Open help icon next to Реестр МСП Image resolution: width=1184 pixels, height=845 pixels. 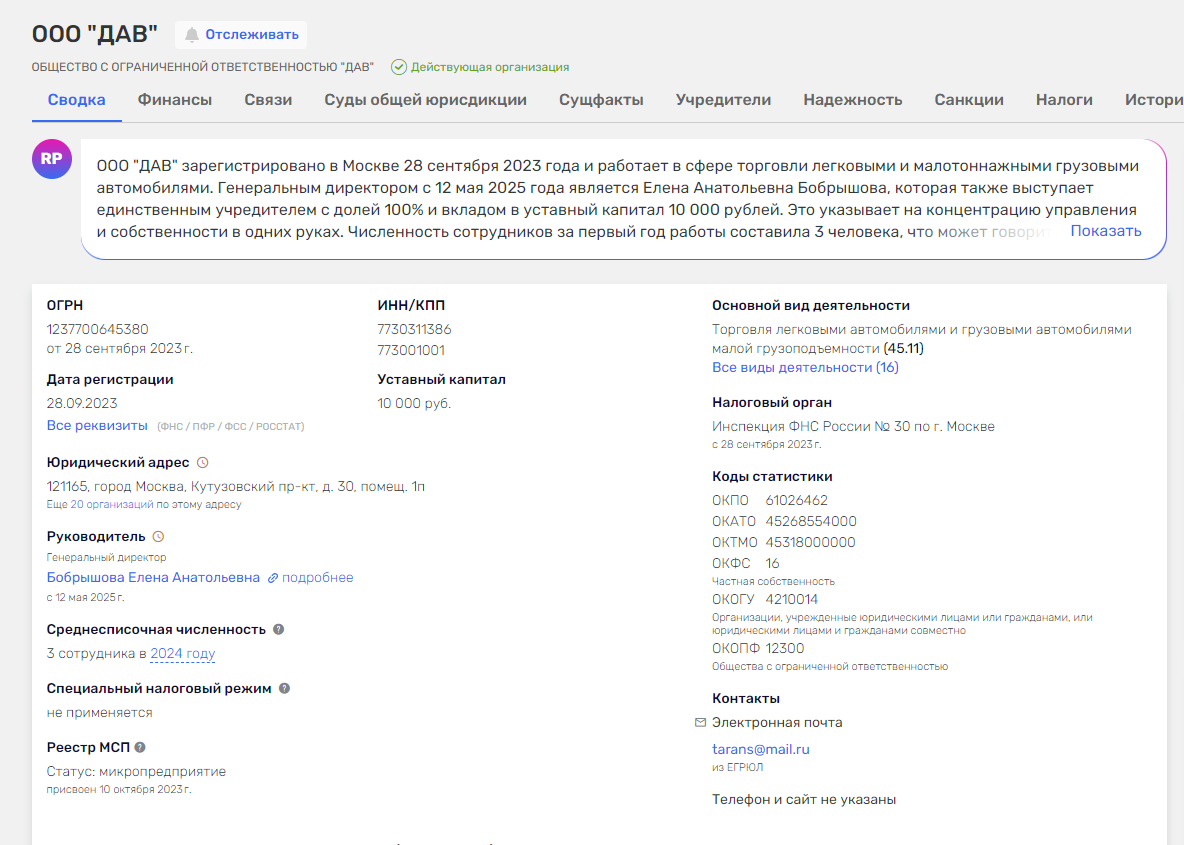point(140,748)
